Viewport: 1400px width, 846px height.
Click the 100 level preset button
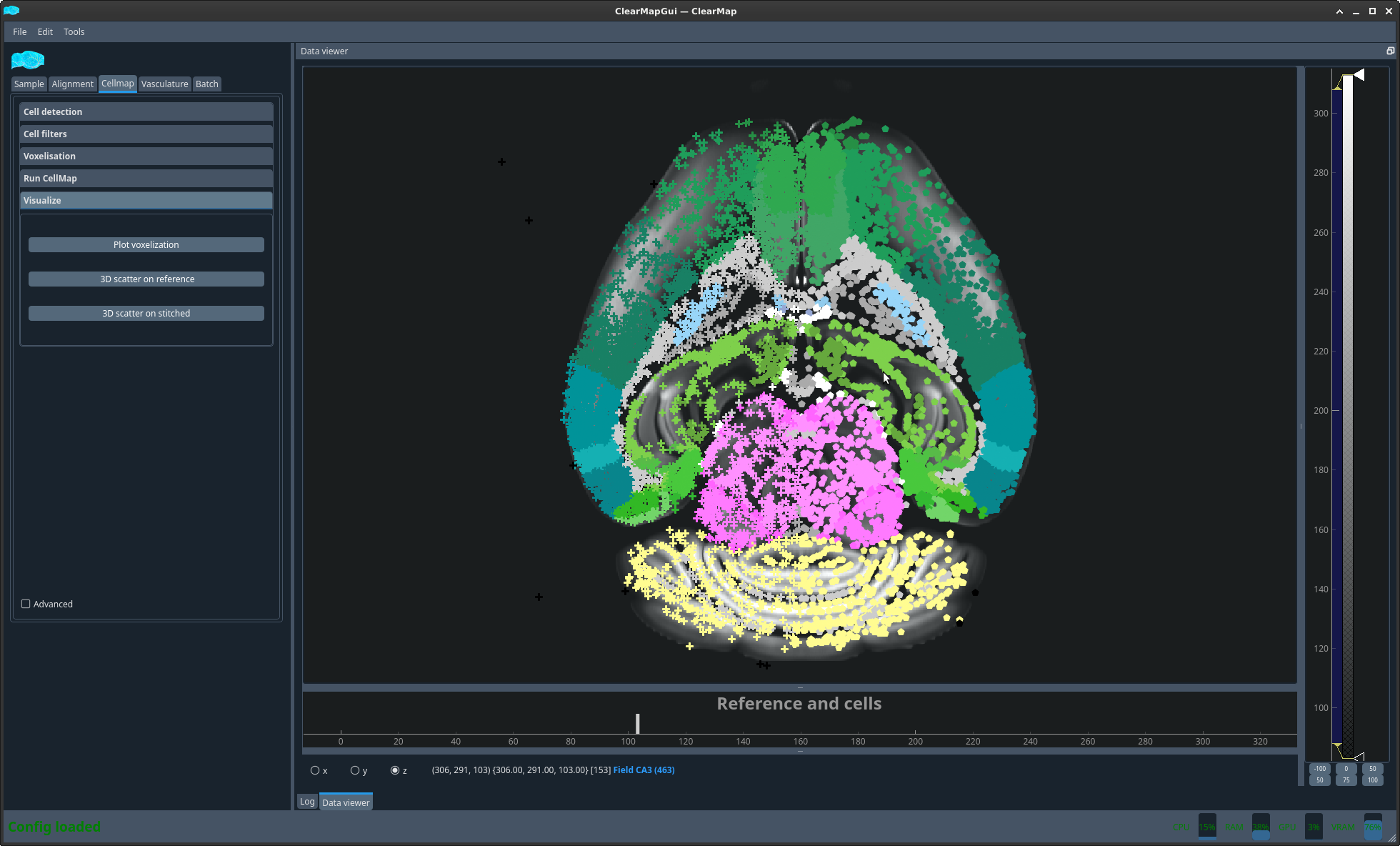coord(1372,780)
